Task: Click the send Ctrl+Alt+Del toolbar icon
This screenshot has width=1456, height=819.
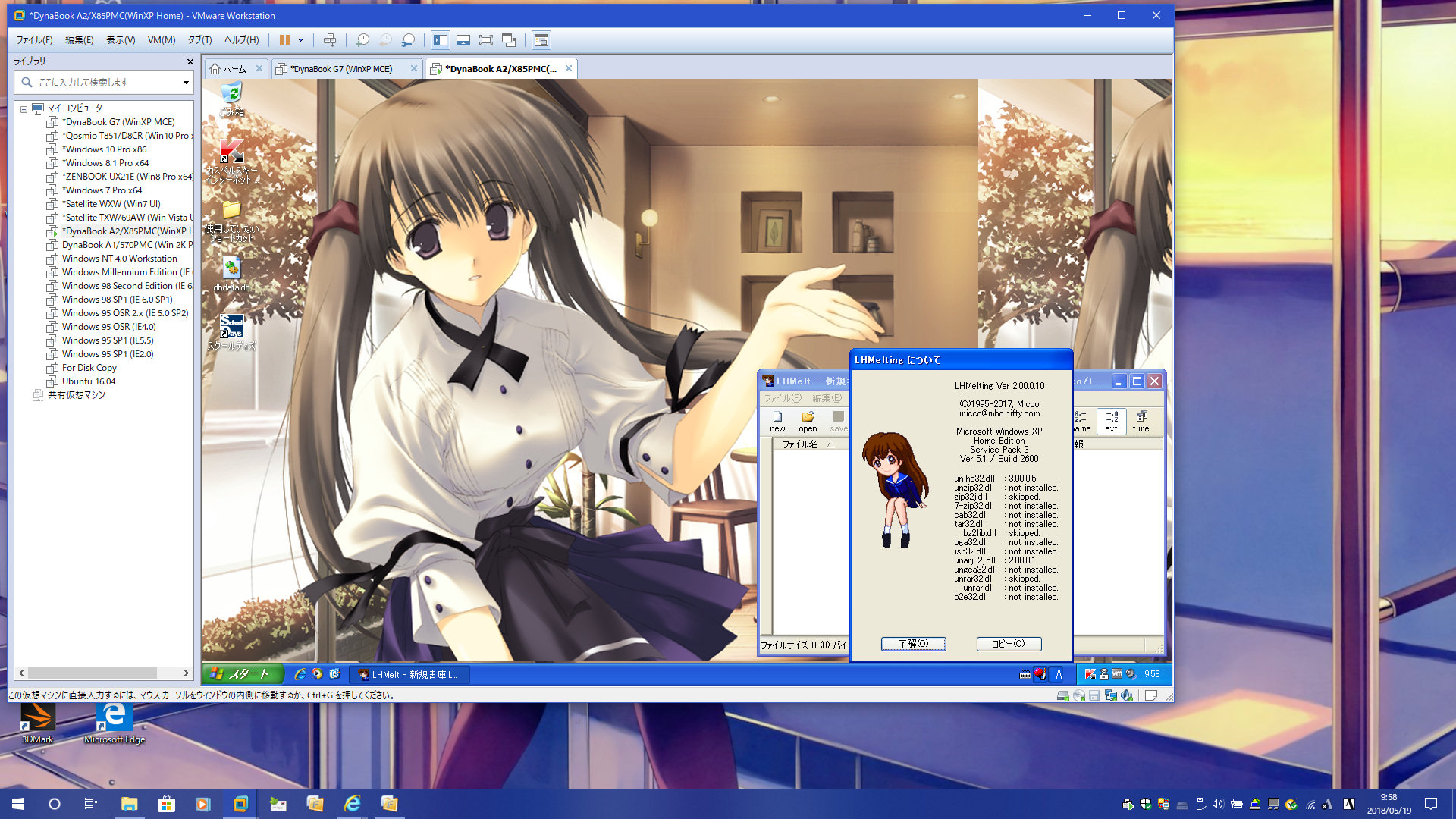Action: pos(330,40)
